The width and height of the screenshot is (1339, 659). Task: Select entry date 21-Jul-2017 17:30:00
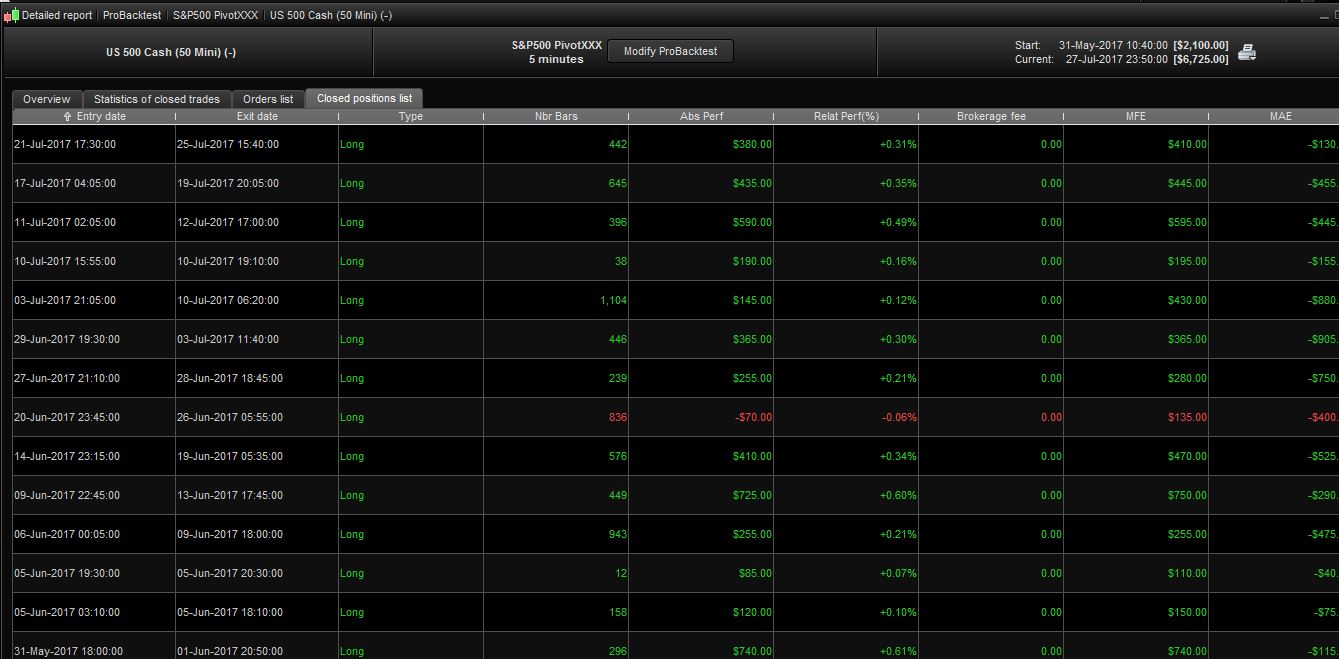pyautogui.click(x=65, y=144)
